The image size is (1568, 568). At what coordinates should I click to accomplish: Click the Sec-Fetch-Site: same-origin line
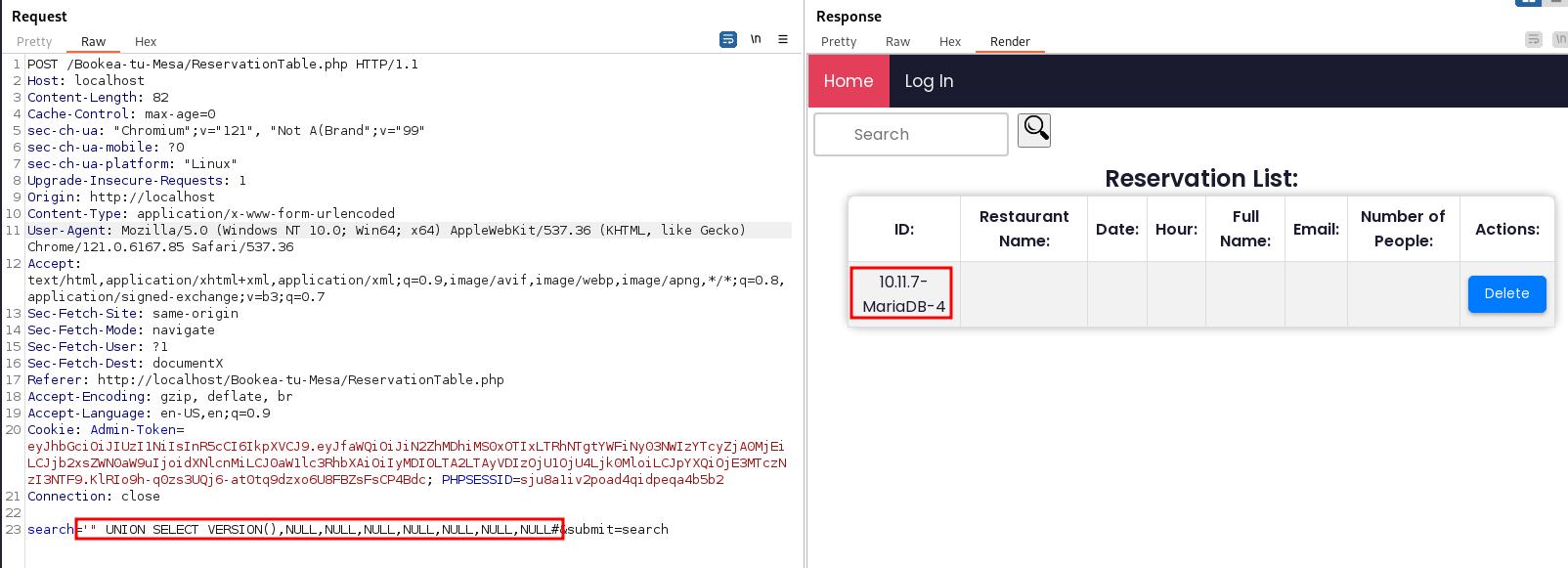133,314
